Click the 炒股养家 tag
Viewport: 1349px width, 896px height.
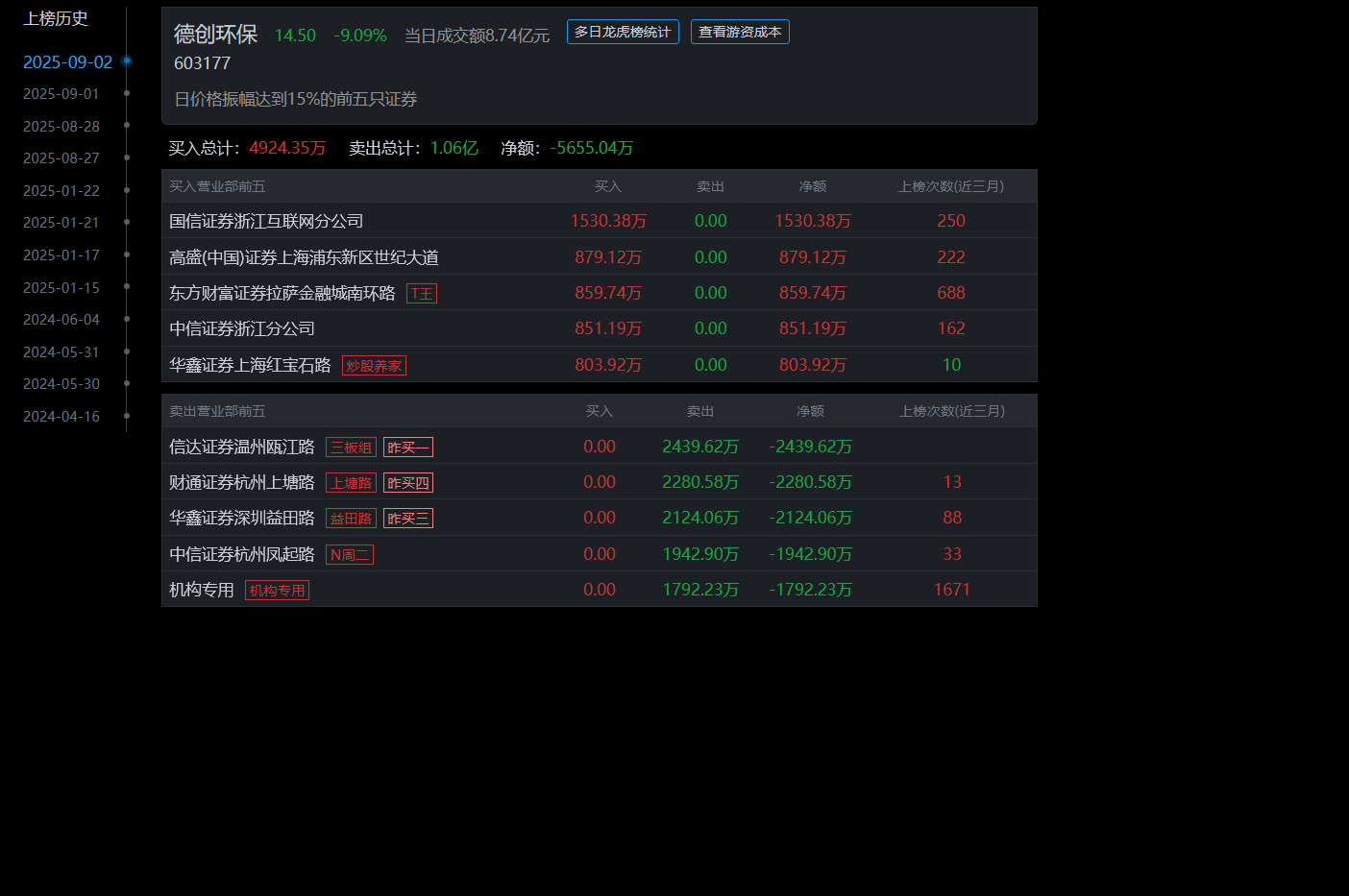(x=374, y=366)
